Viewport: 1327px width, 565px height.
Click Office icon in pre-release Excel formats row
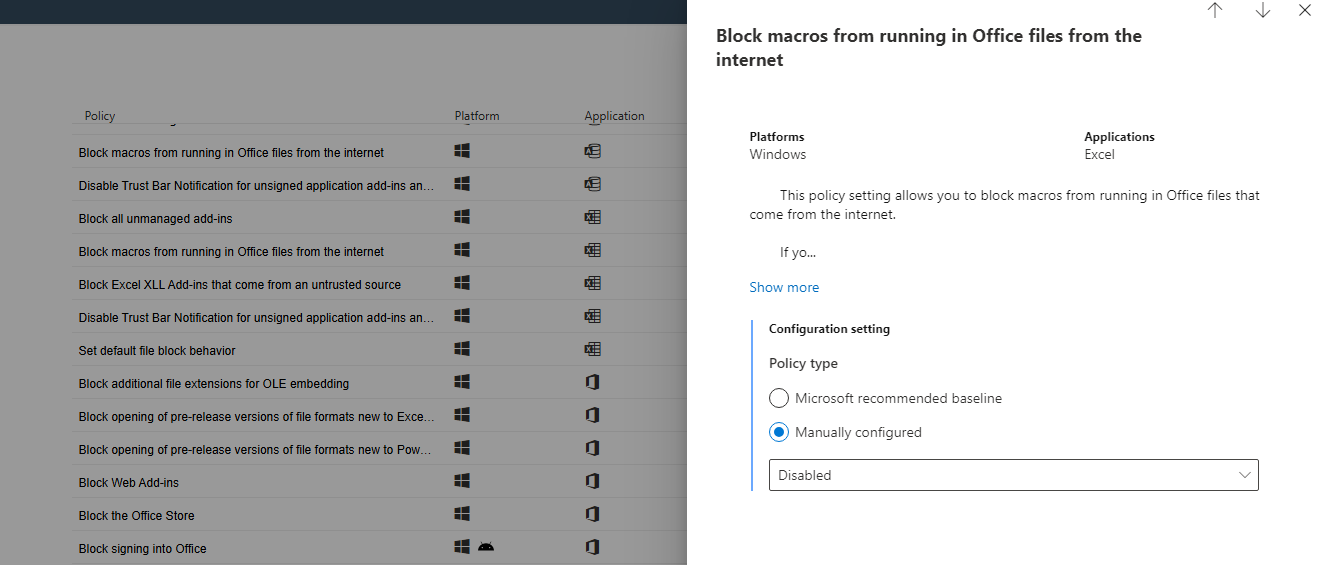[x=592, y=416]
